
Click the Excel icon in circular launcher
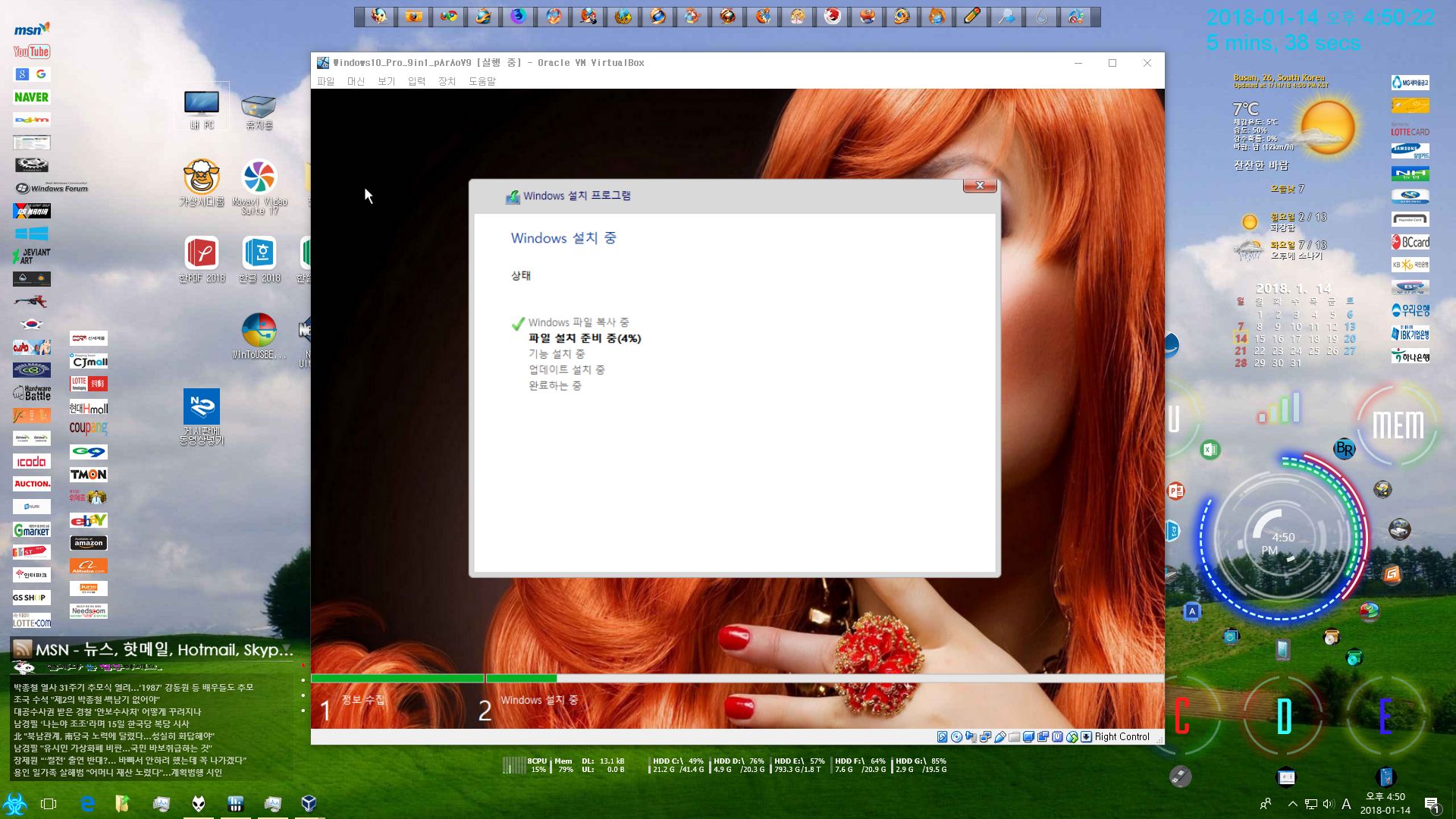[x=1210, y=450]
